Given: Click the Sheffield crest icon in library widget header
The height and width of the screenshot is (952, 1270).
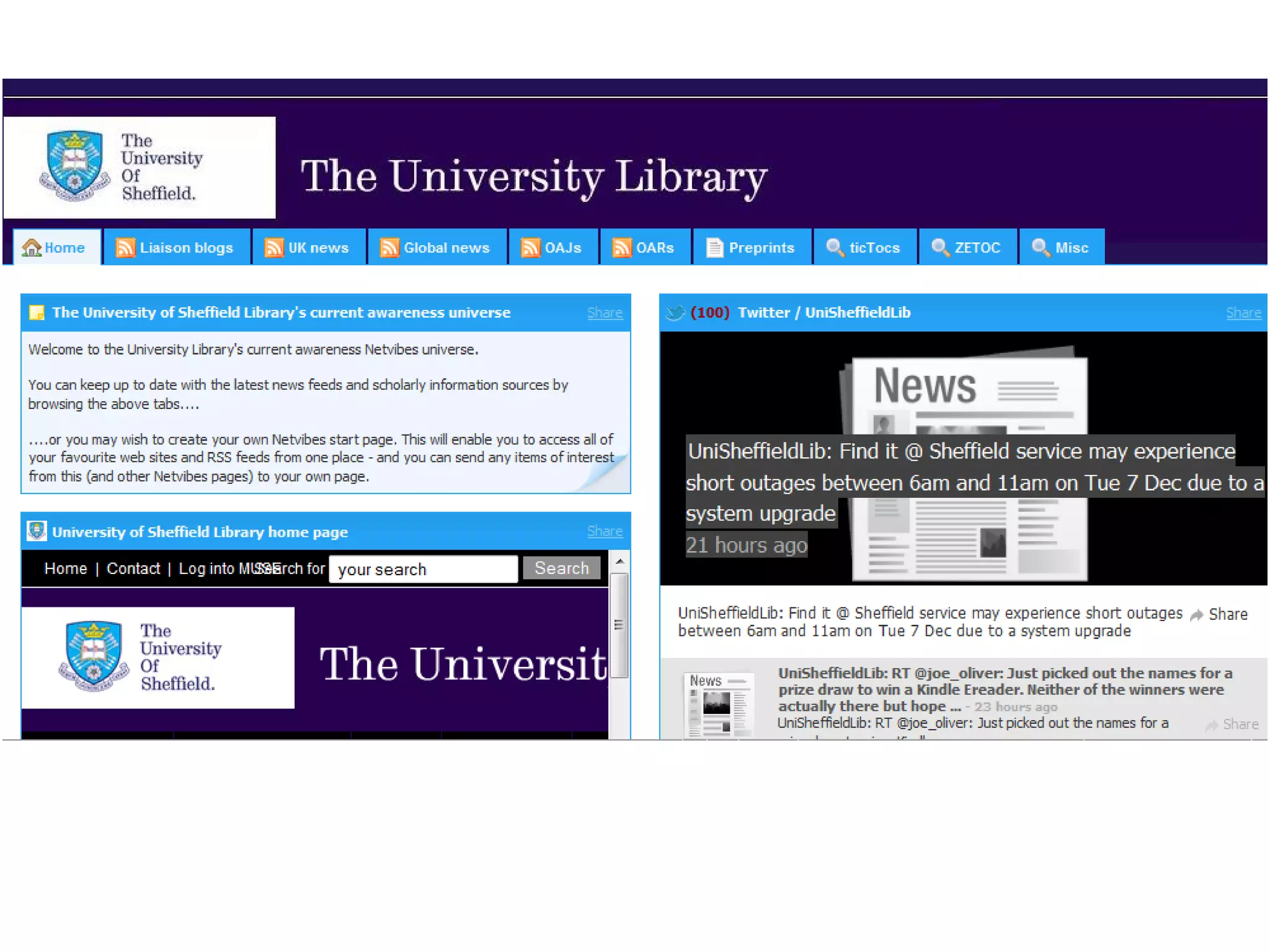Looking at the screenshot, I should pyautogui.click(x=37, y=531).
